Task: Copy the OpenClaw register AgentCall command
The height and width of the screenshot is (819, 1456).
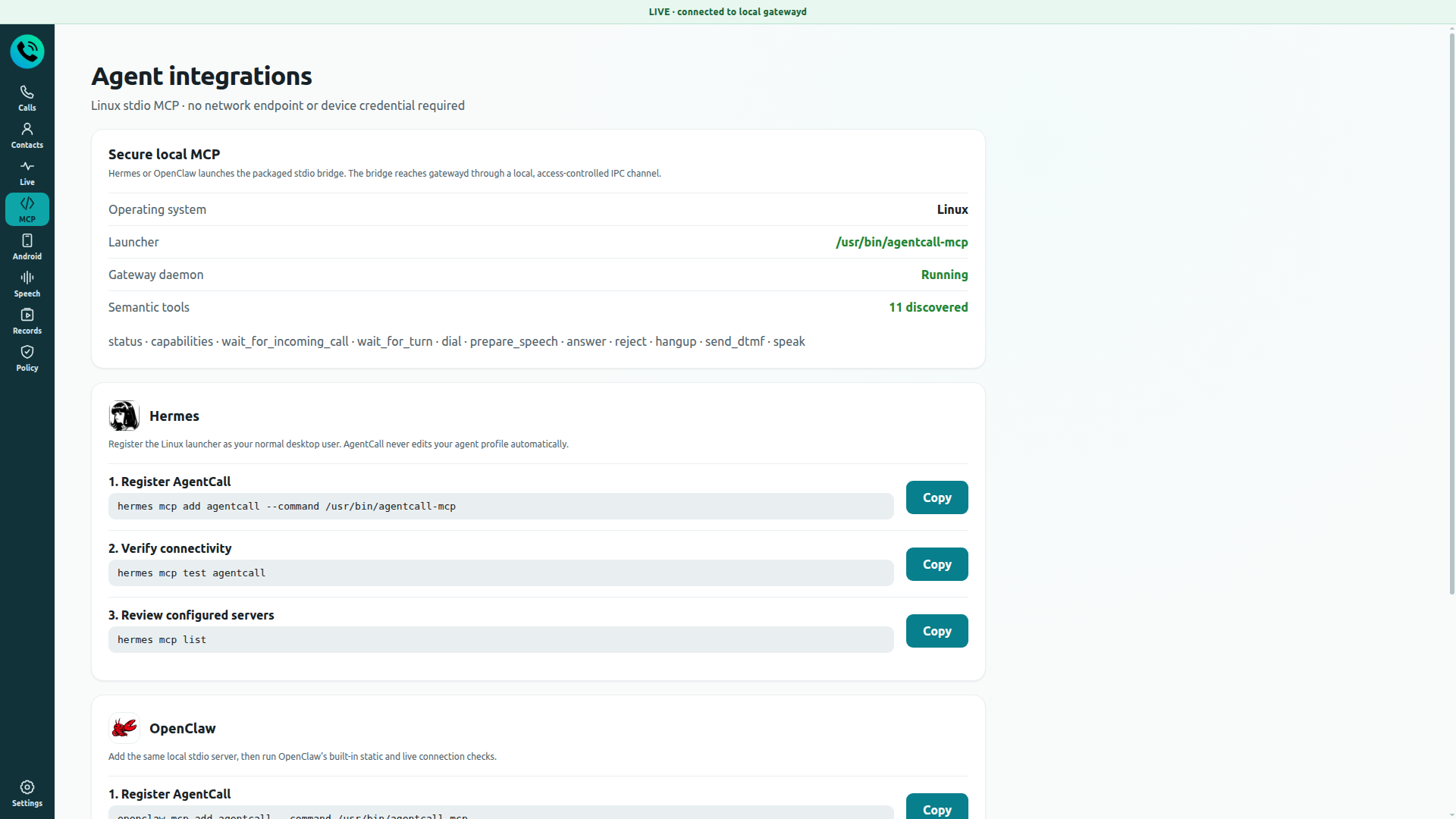Action: tap(937, 807)
